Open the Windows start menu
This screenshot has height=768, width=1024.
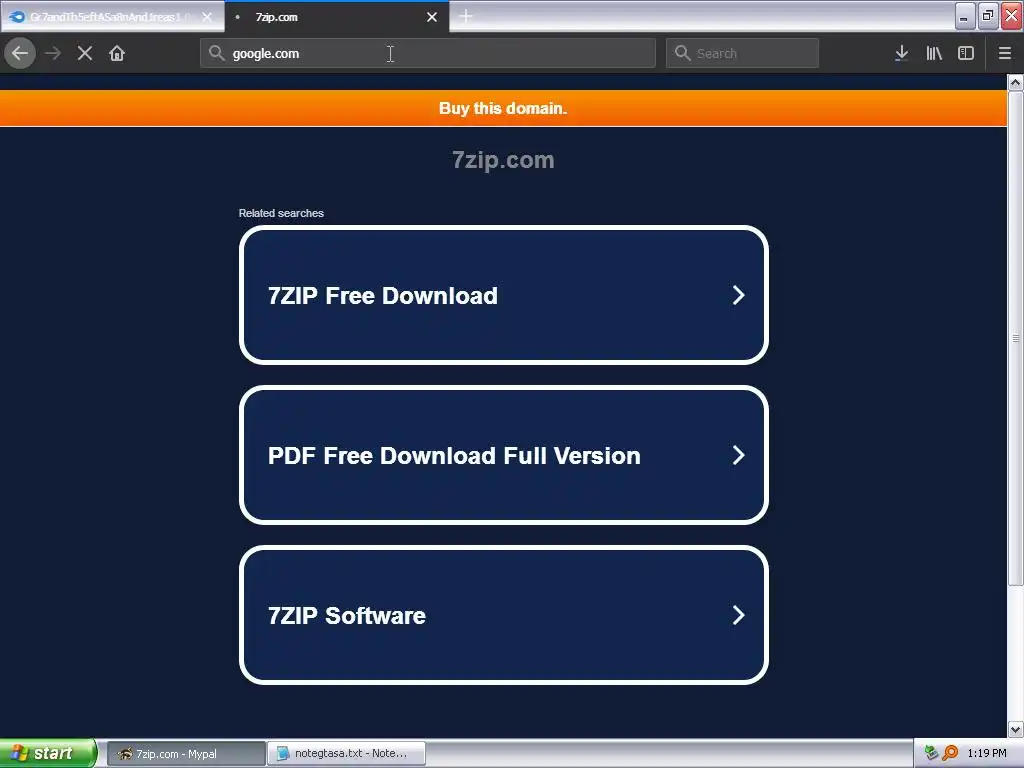(48, 753)
